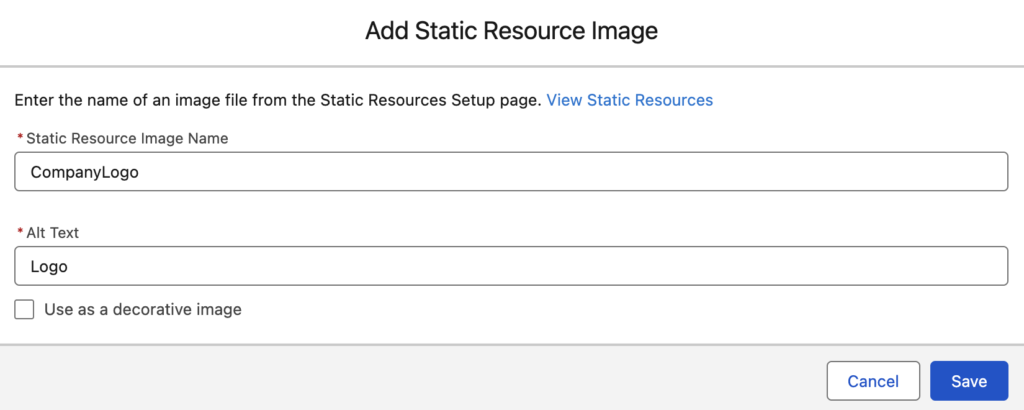The width and height of the screenshot is (1024, 410).
Task: Click the Add Static Resource Image heading
Action: (511, 31)
